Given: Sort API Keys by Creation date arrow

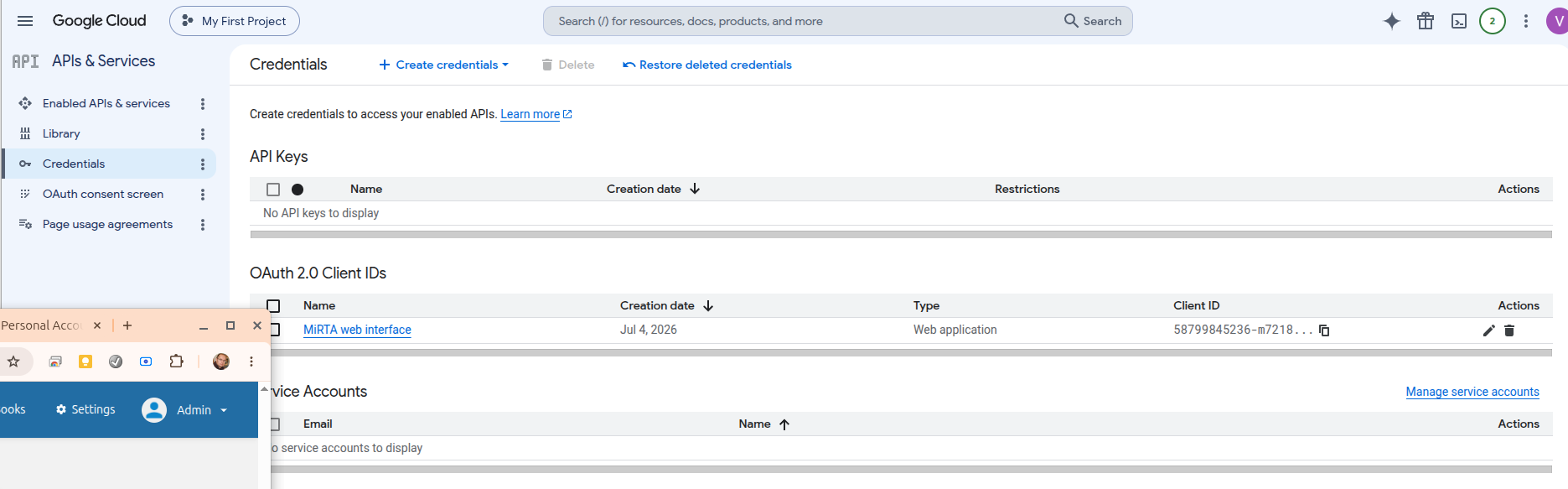Looking at the screenshot, I should 695,189.
